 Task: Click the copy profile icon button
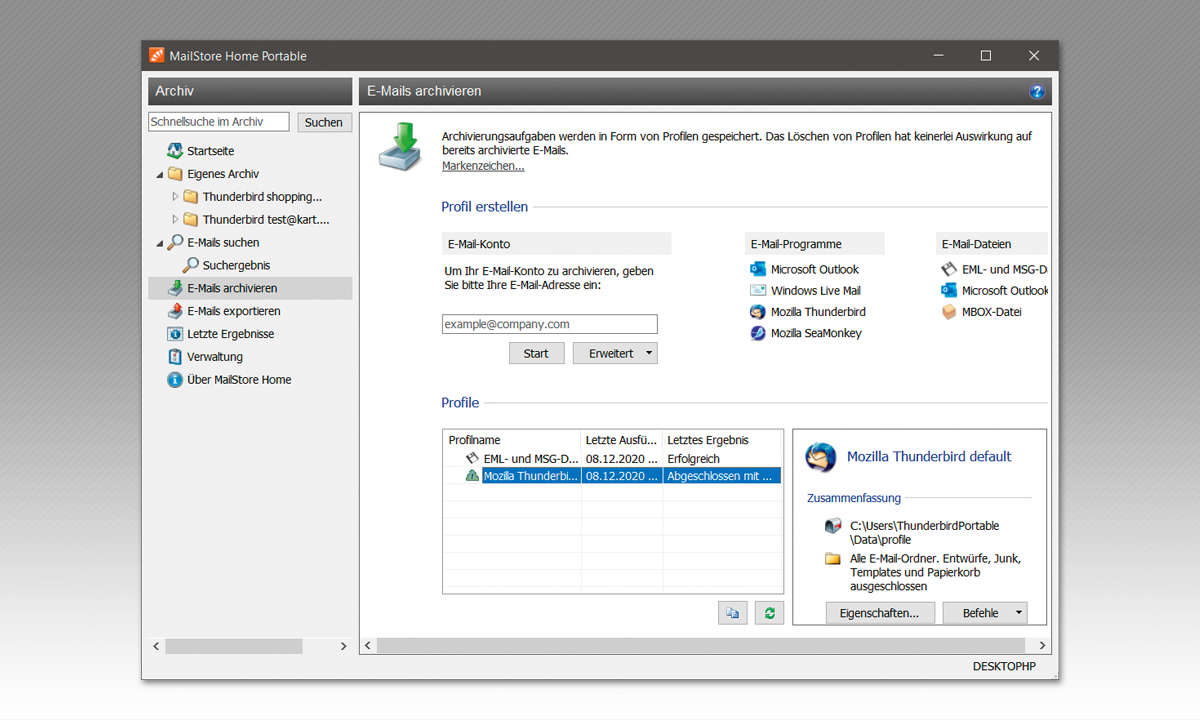coord(733,613)
